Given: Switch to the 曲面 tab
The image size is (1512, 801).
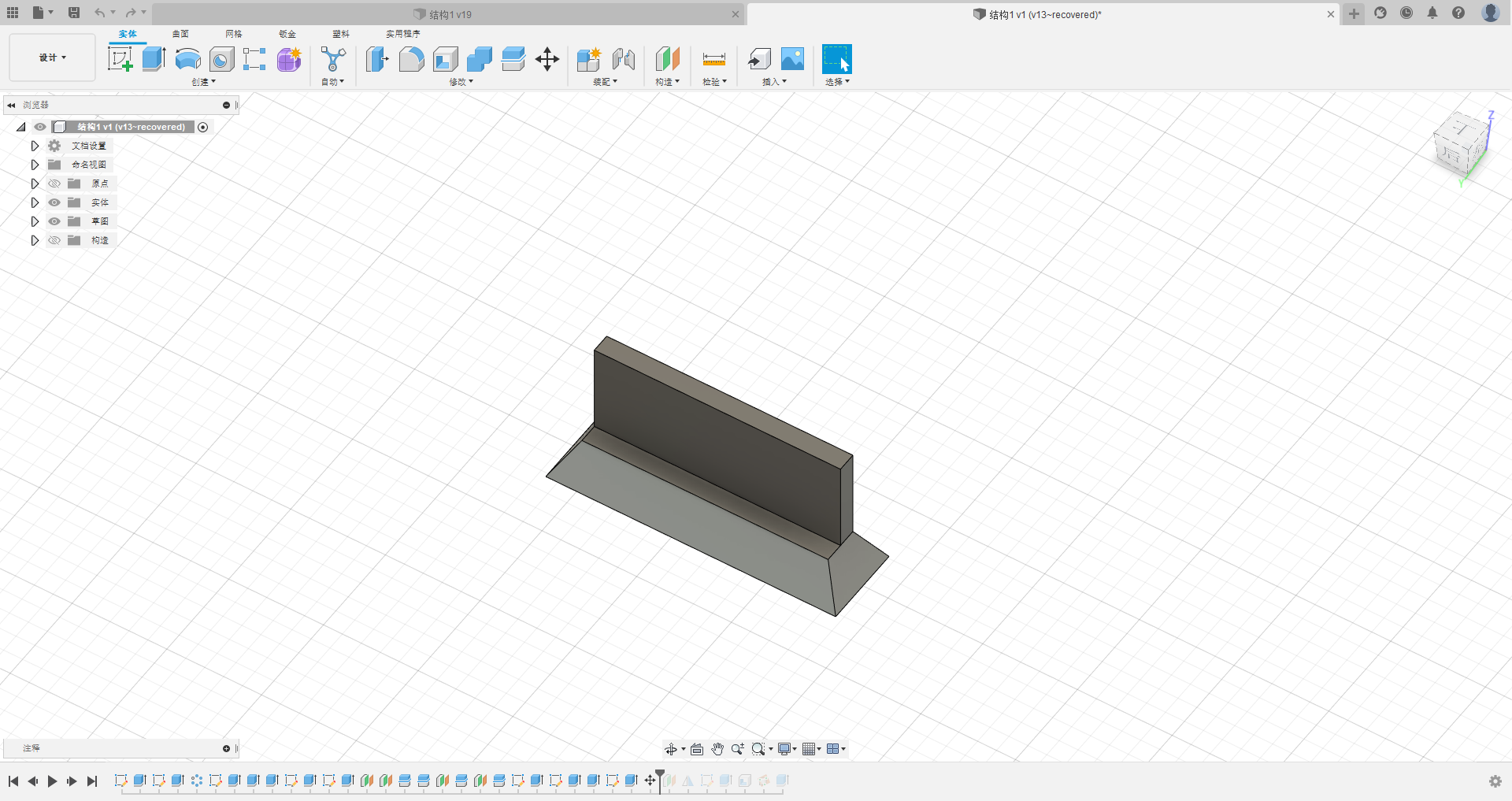Looking at the screenshot, I should point(180,34).
